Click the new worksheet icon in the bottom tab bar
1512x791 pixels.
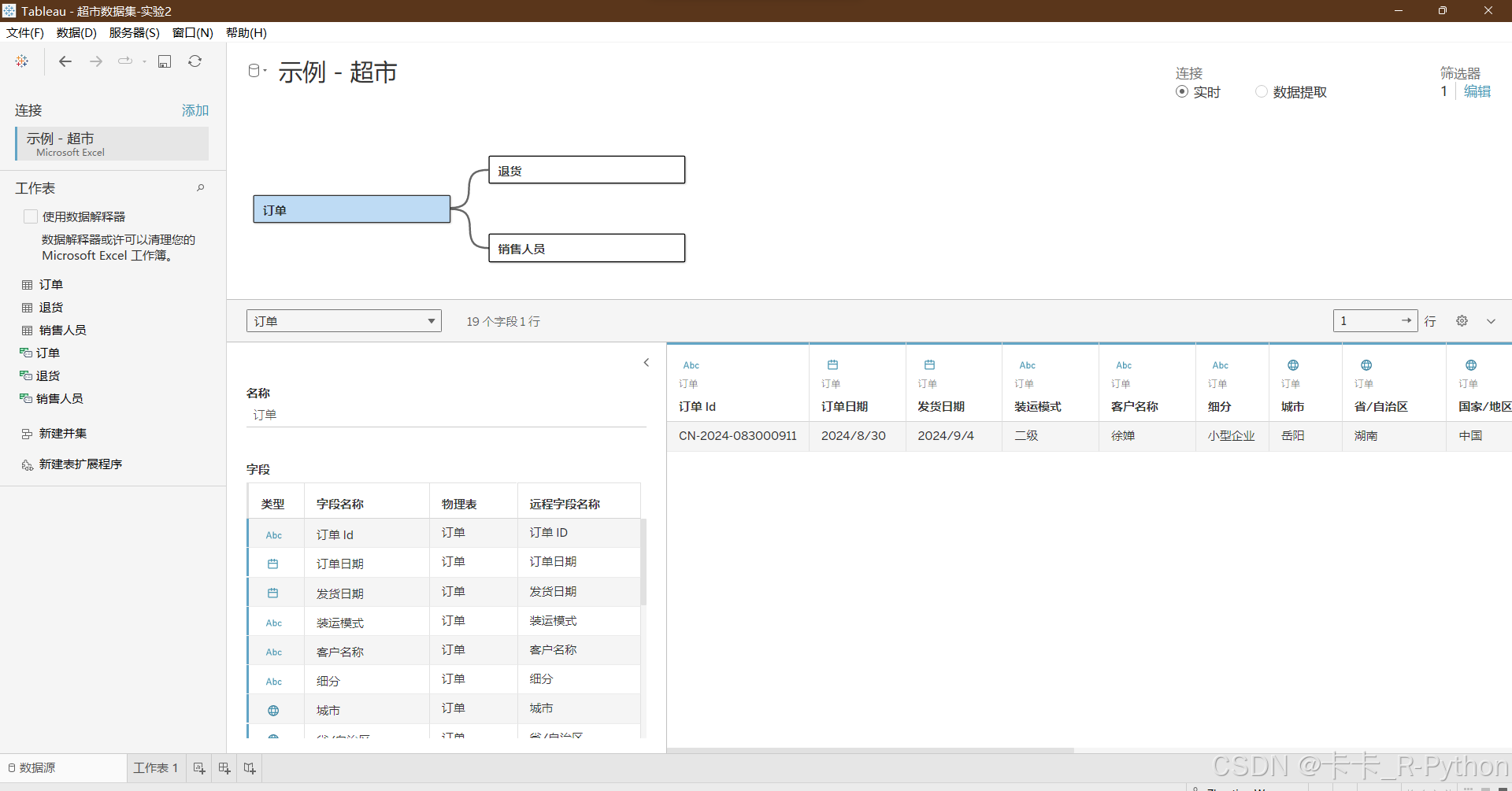pyautogui.click(x=199, y=768)
